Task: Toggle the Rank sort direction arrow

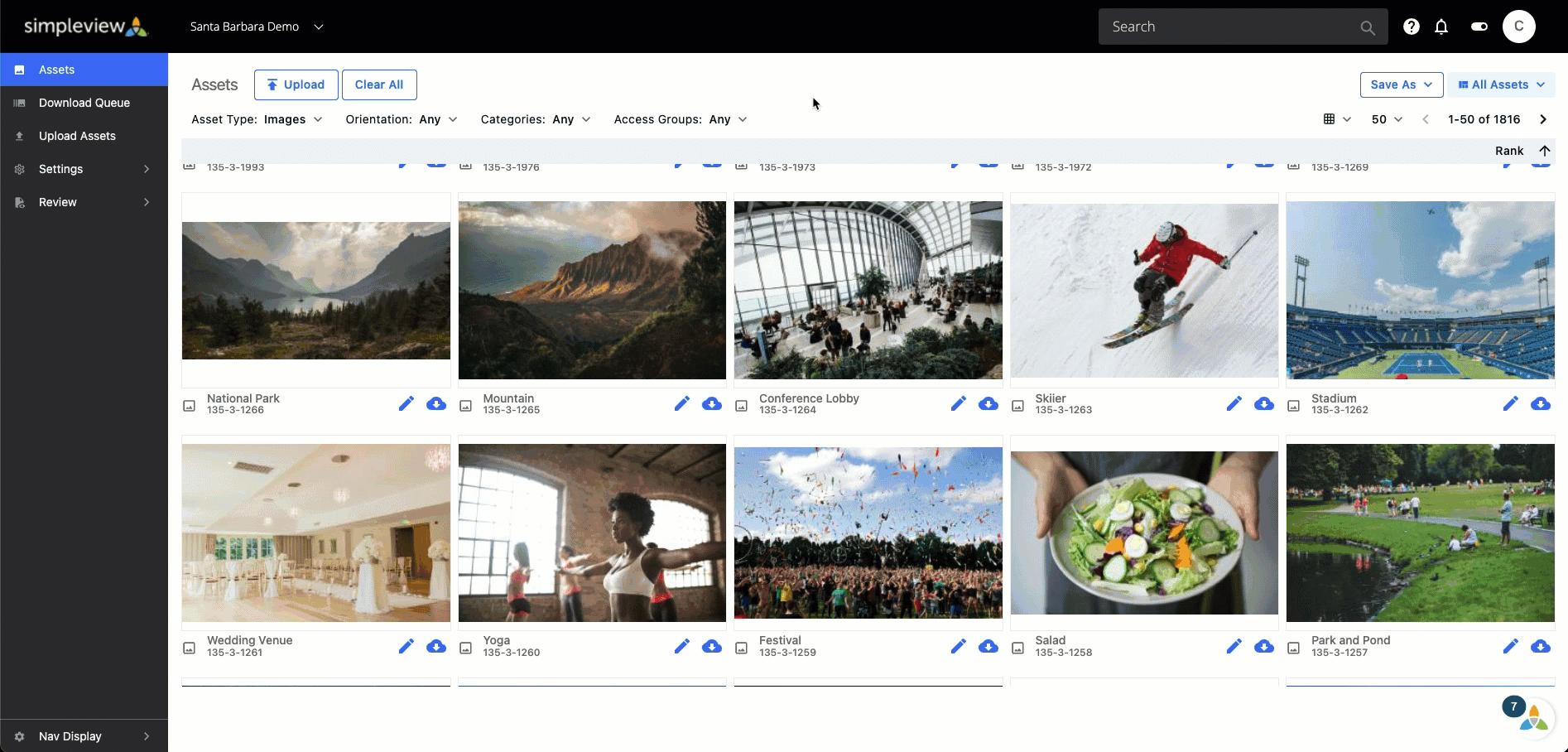Action: [x=1545, y=151]
